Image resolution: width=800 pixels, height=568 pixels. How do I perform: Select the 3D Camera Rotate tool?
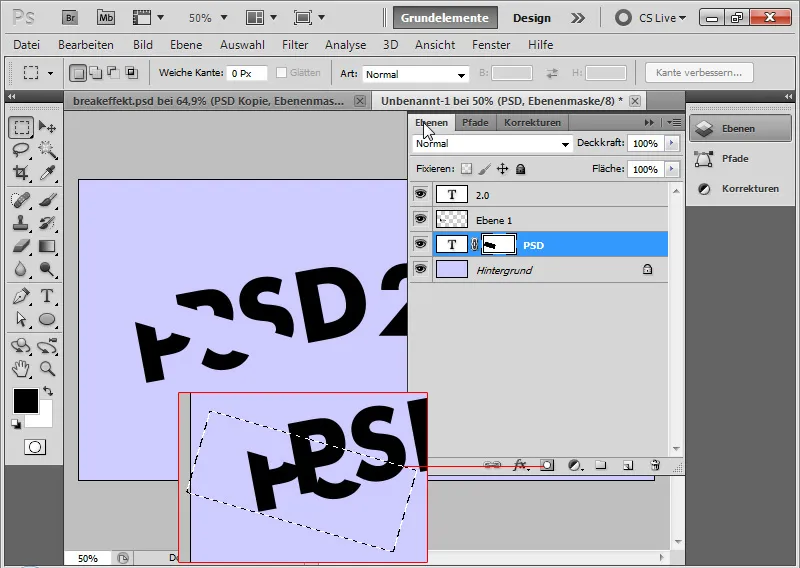[x=47, y=346]
